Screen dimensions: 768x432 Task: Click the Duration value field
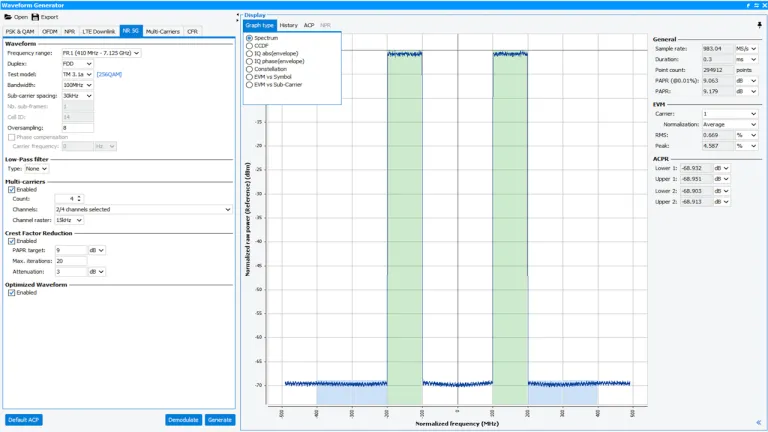coord(718,59)
